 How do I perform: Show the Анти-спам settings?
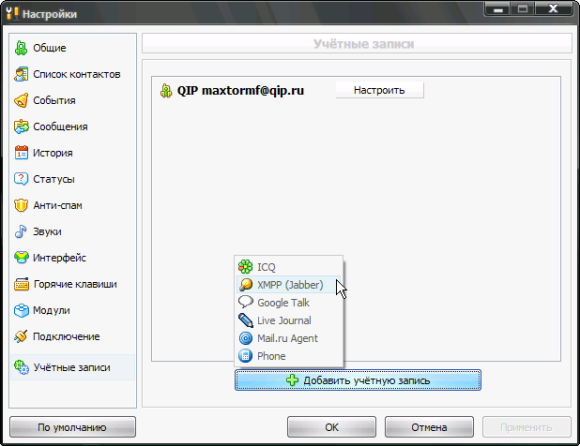[x=72, y=205]
